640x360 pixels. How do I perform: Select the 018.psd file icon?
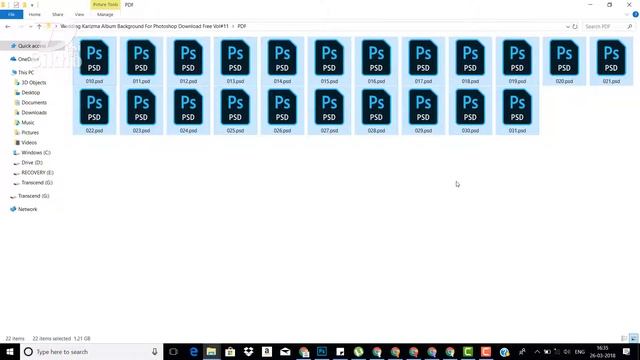[470, 58]
